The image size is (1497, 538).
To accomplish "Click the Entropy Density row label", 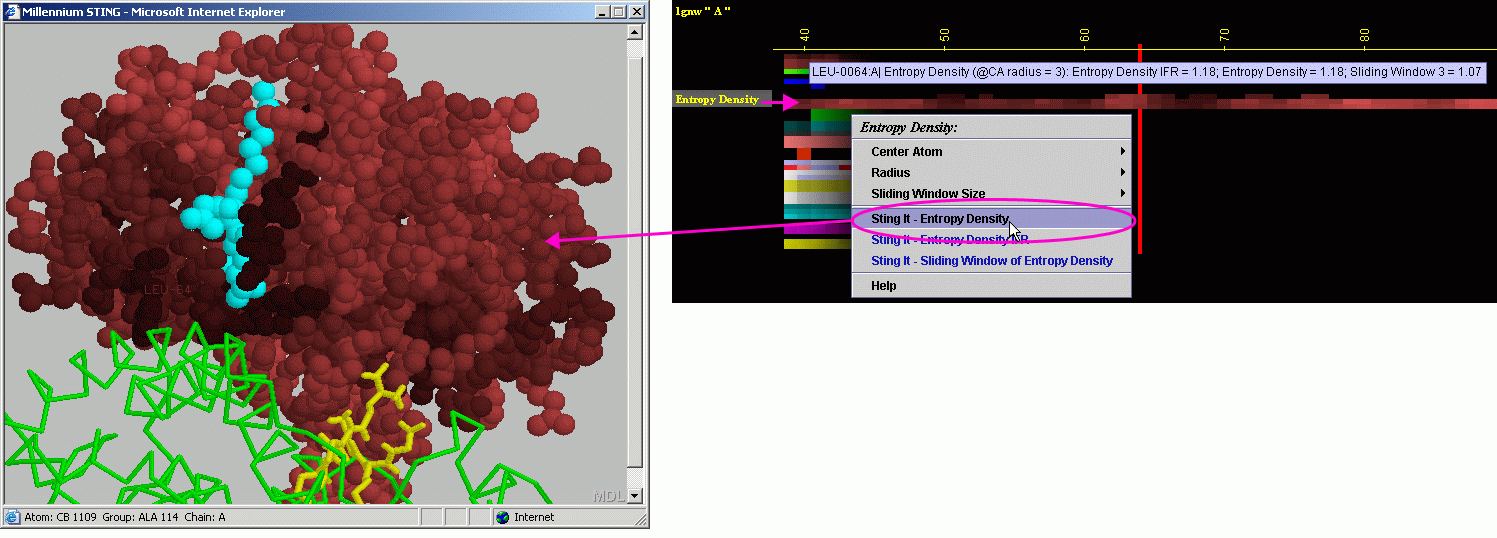I will [717, 100].
